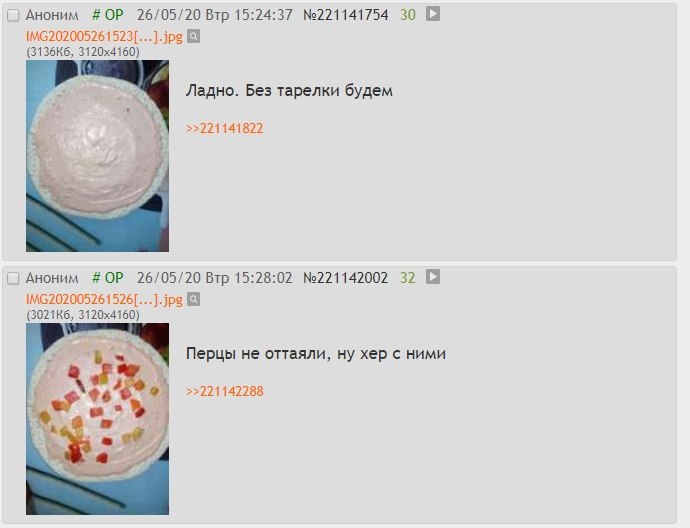
Task: Click the play arrow icon on post №221141754
Action: tap(433, 14)
